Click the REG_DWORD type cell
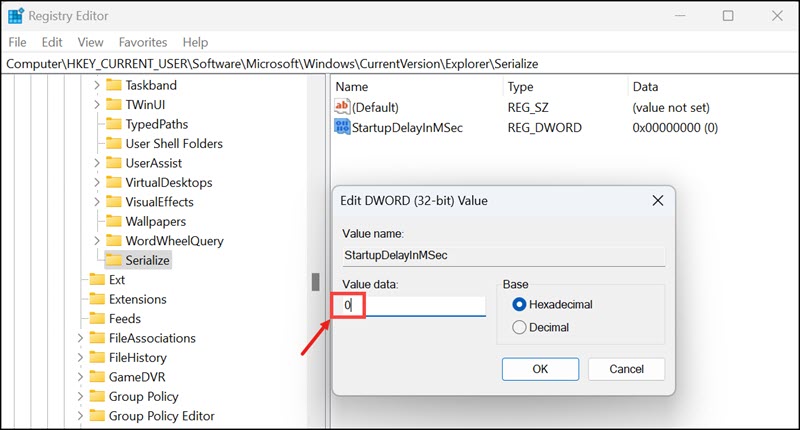Viewport: 800px width, 430px height. (x=544, y=128)
